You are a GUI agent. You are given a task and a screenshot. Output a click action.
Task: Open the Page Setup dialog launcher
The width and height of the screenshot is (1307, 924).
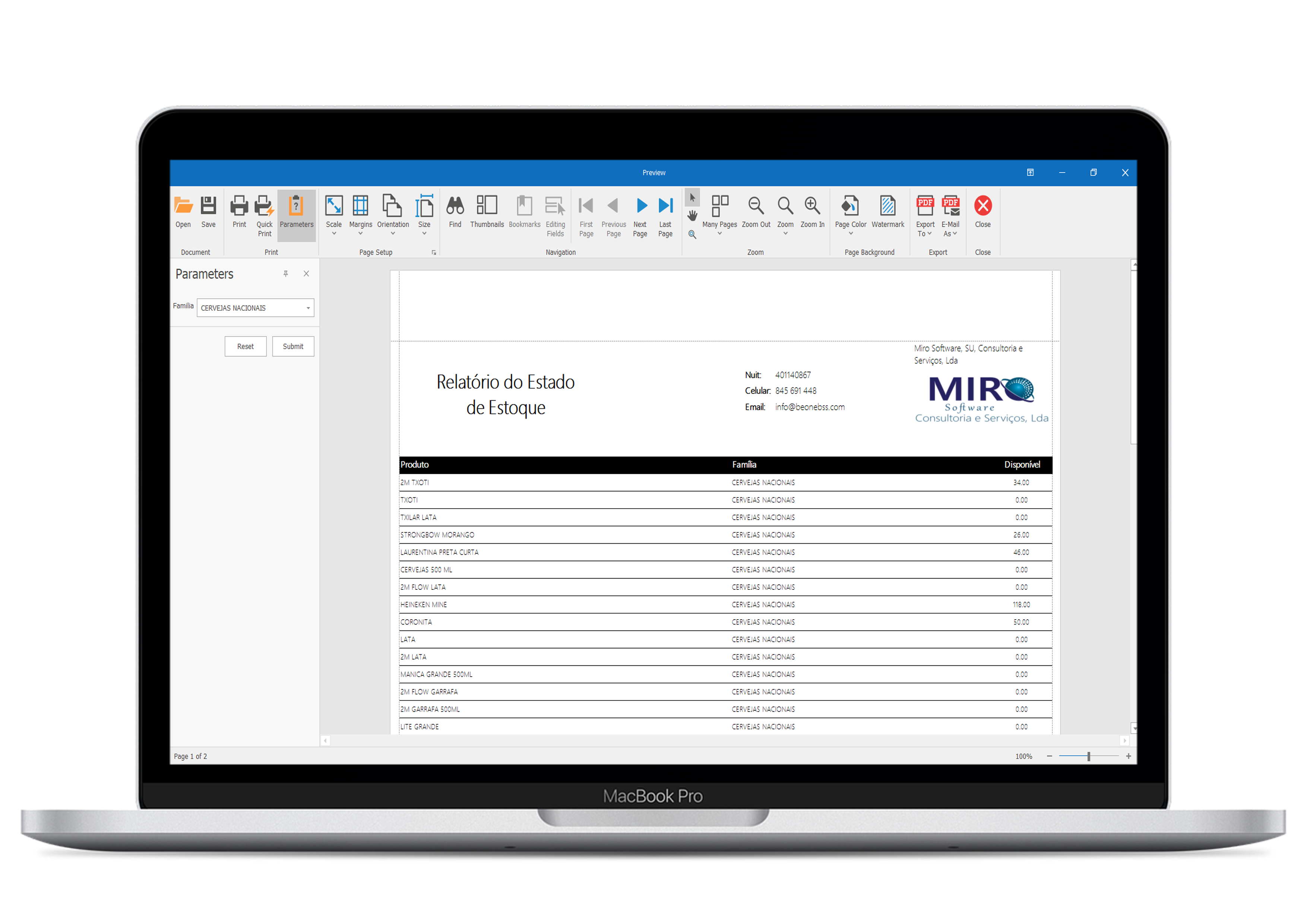click(x=434, y=252)
